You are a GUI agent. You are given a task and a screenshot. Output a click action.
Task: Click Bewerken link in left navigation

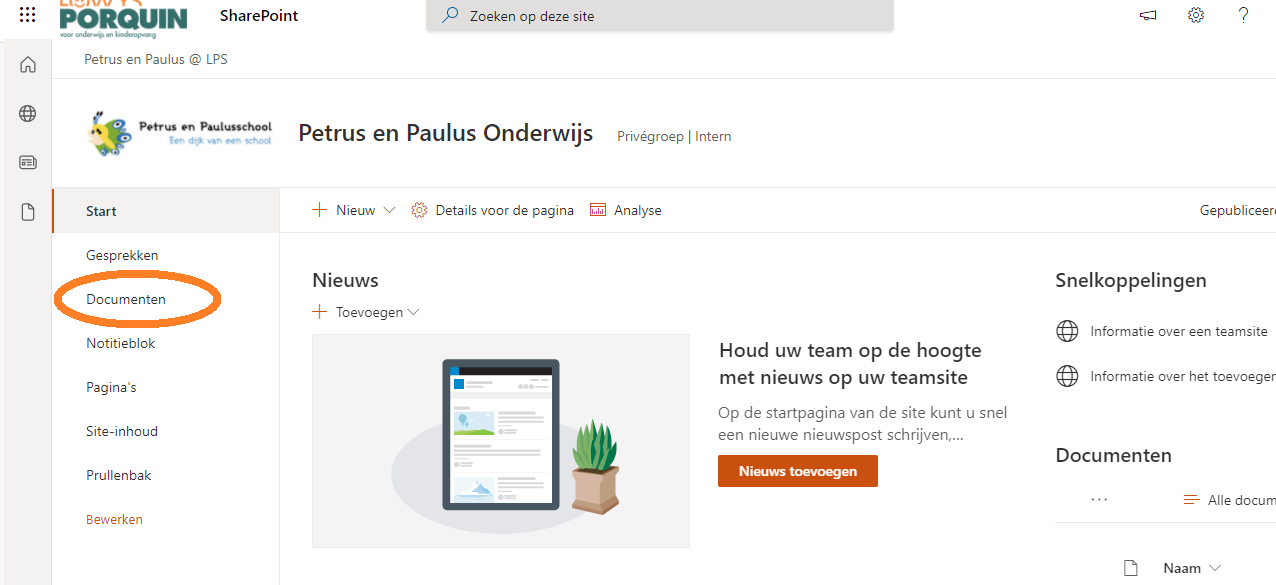114,519
